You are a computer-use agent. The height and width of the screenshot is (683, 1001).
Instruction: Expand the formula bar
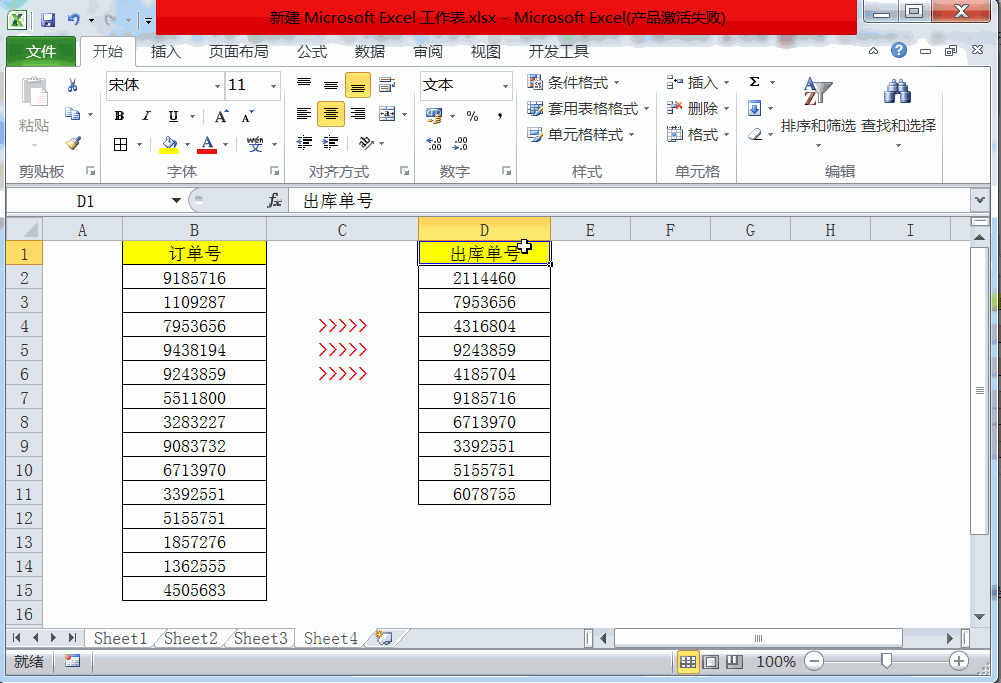[x=980, y=200]
